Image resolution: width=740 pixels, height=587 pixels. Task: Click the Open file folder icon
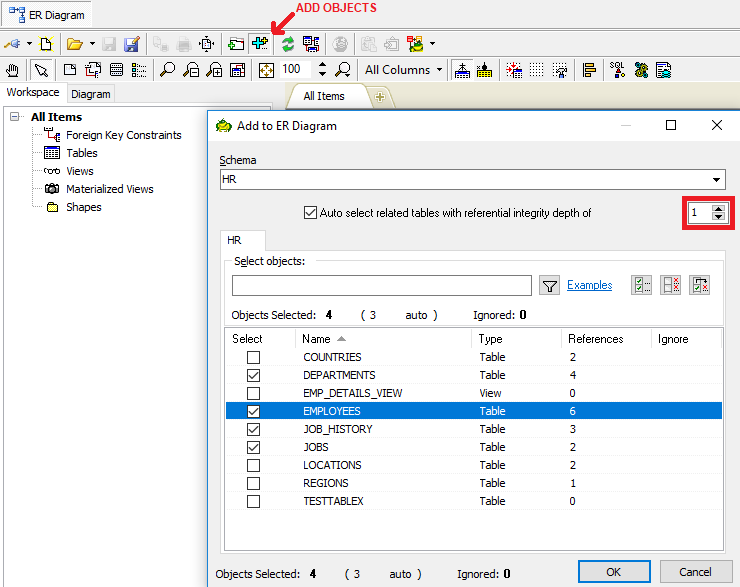[x=74, y=44]
